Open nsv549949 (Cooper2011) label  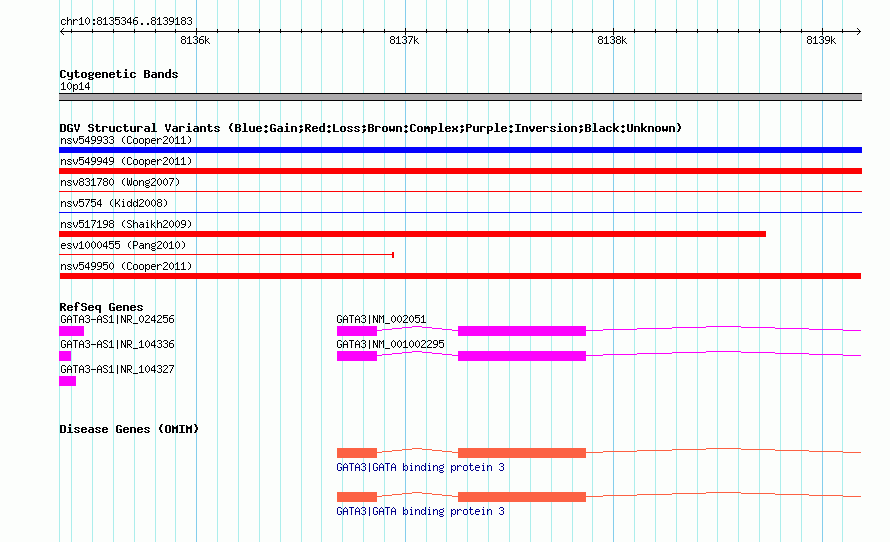126,161
